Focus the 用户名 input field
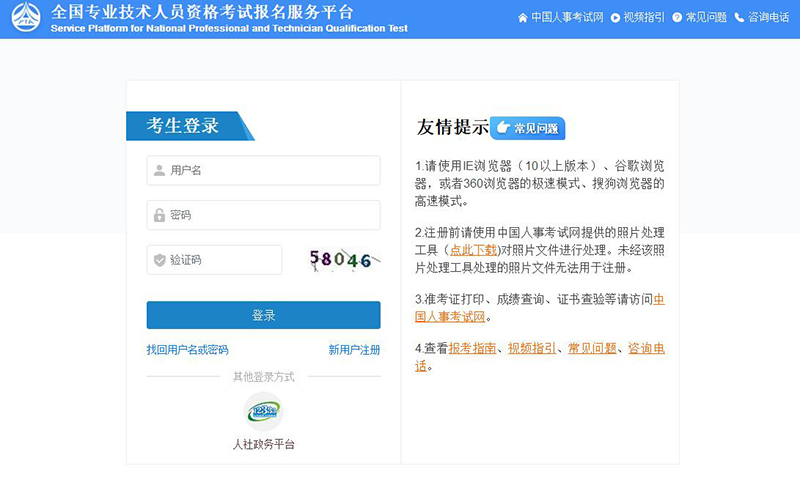Image resolution: width=800 pixels, height=480 pixels. [263, 170]
